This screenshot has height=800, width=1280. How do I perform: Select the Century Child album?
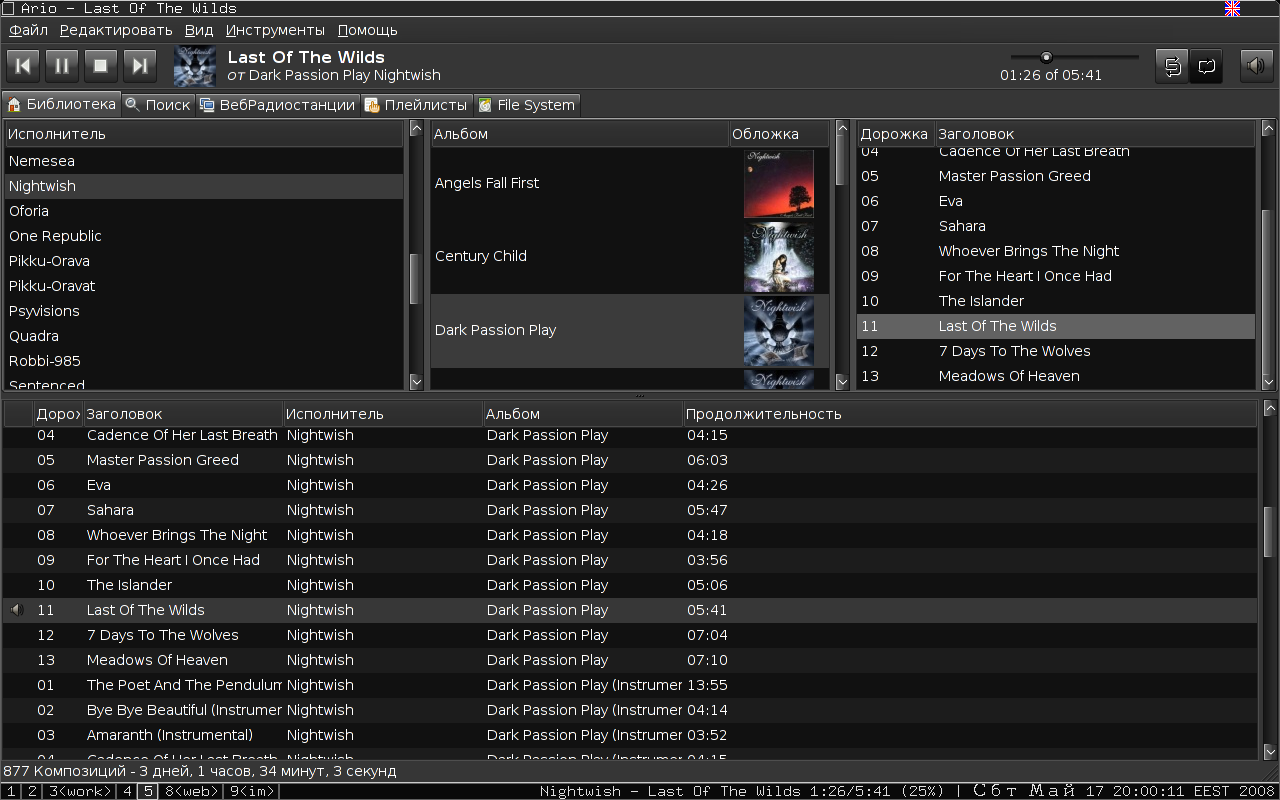click(x=630, y=256)
